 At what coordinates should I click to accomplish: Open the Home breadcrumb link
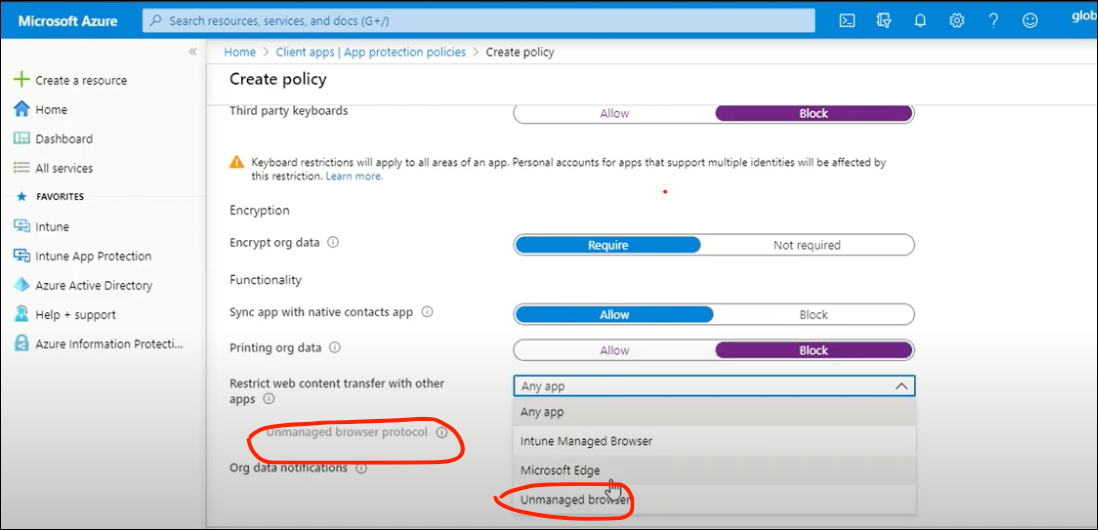[x=239, y=52]
